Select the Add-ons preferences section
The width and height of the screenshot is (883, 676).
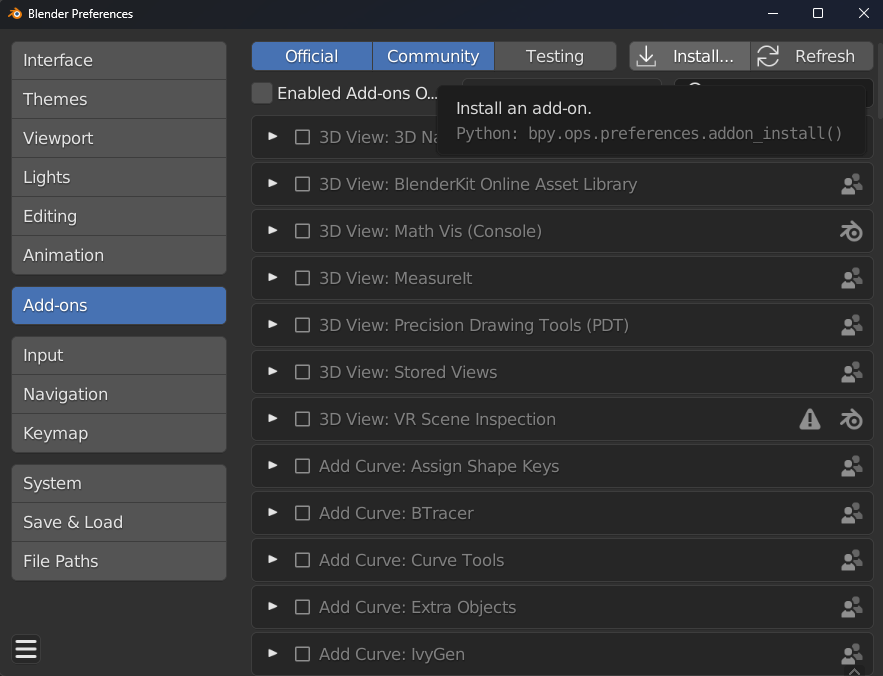(x=119, y=305)
